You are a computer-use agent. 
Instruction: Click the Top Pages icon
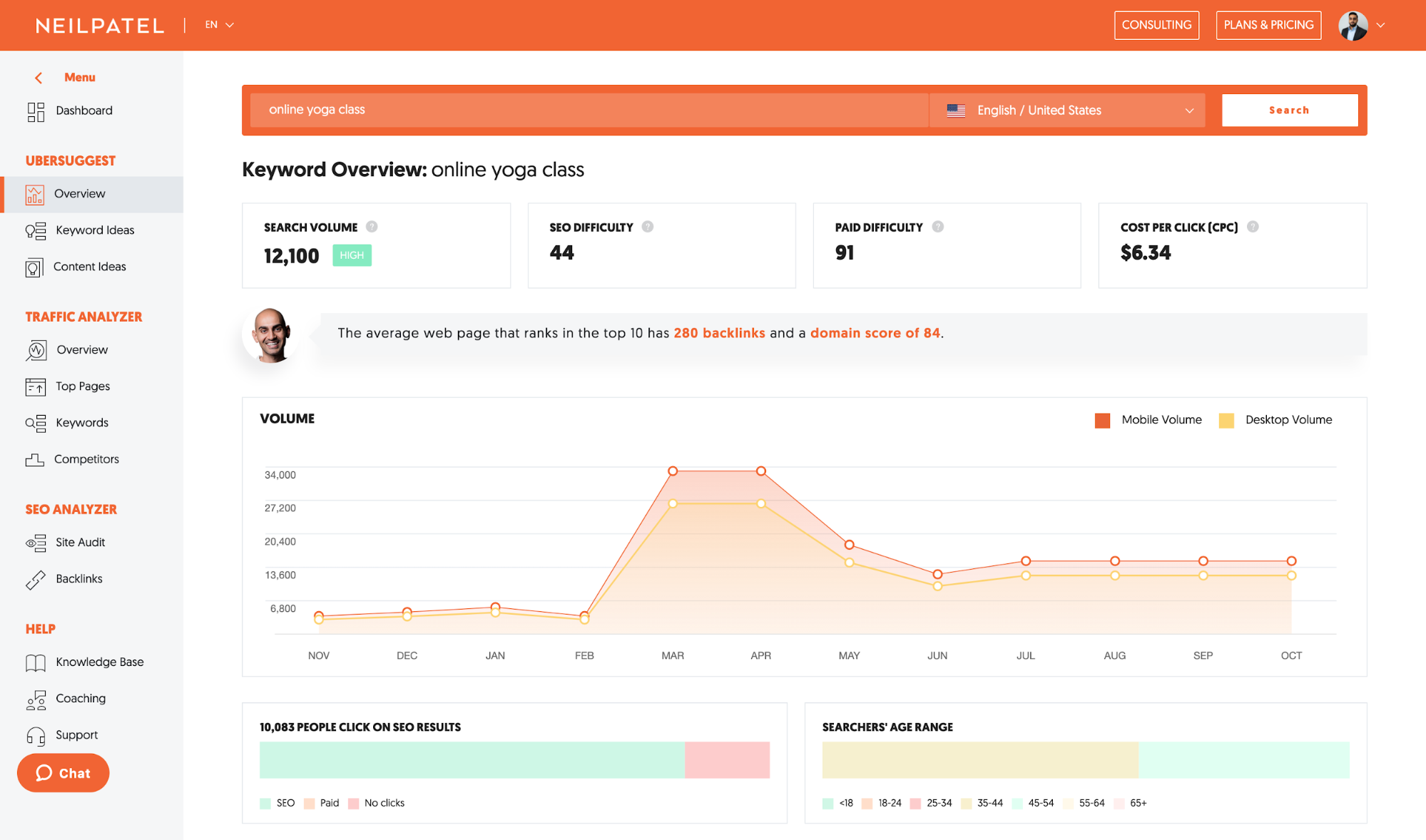36,386
